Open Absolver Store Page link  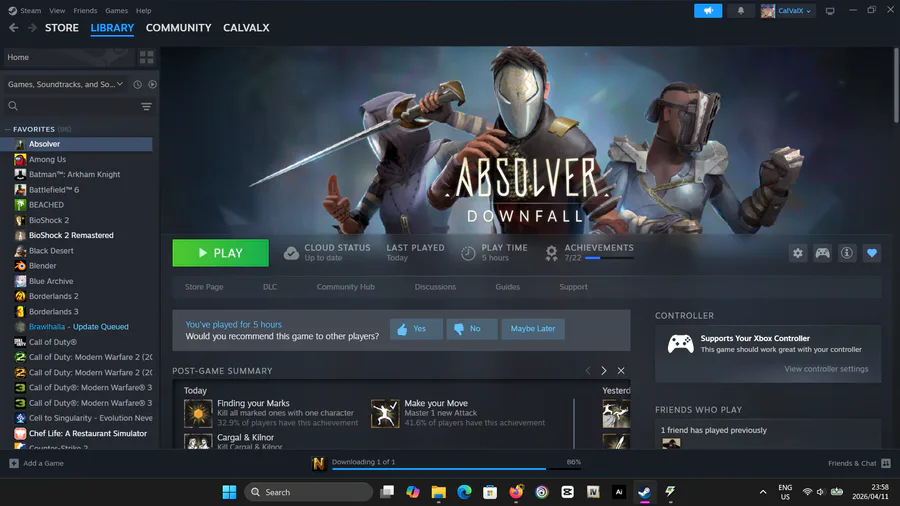click(x=204, y=287)
